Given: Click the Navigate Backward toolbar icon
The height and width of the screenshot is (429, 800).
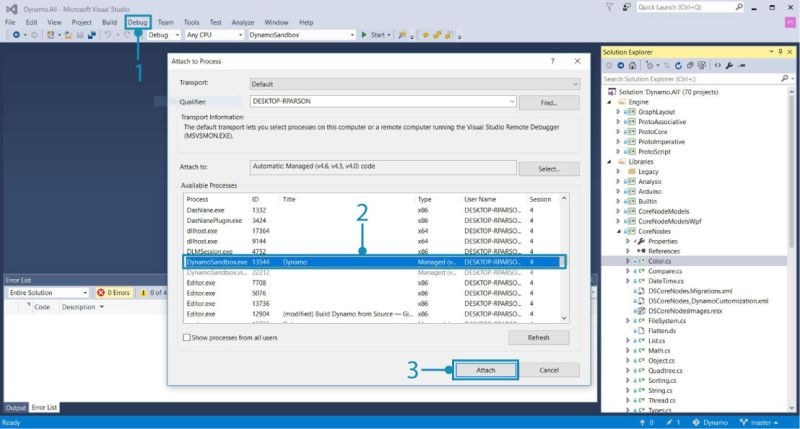Looking at the screenshot, I should (16, 35).
